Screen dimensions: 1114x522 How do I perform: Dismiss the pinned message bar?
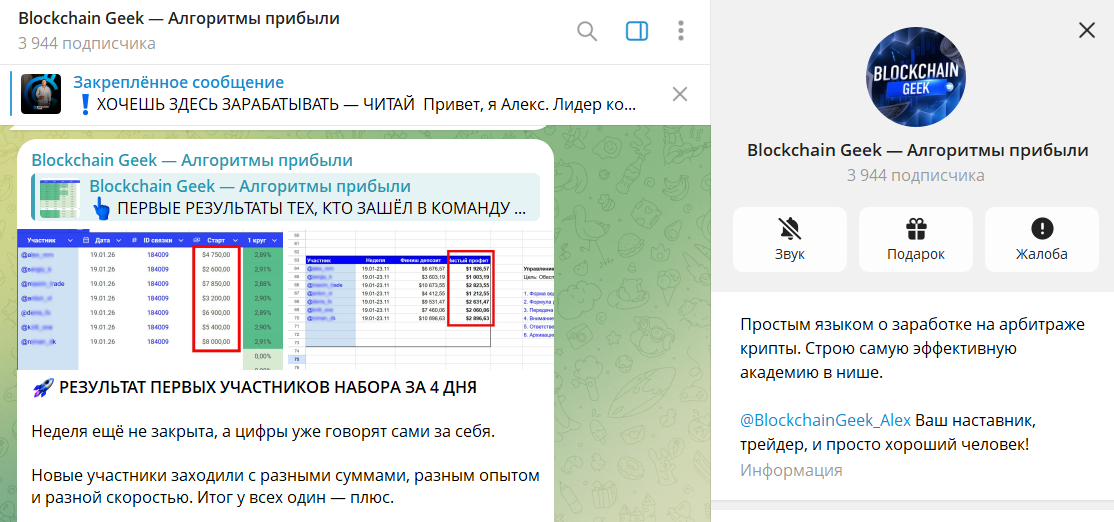pyautogui.click(x=679, y=95)
